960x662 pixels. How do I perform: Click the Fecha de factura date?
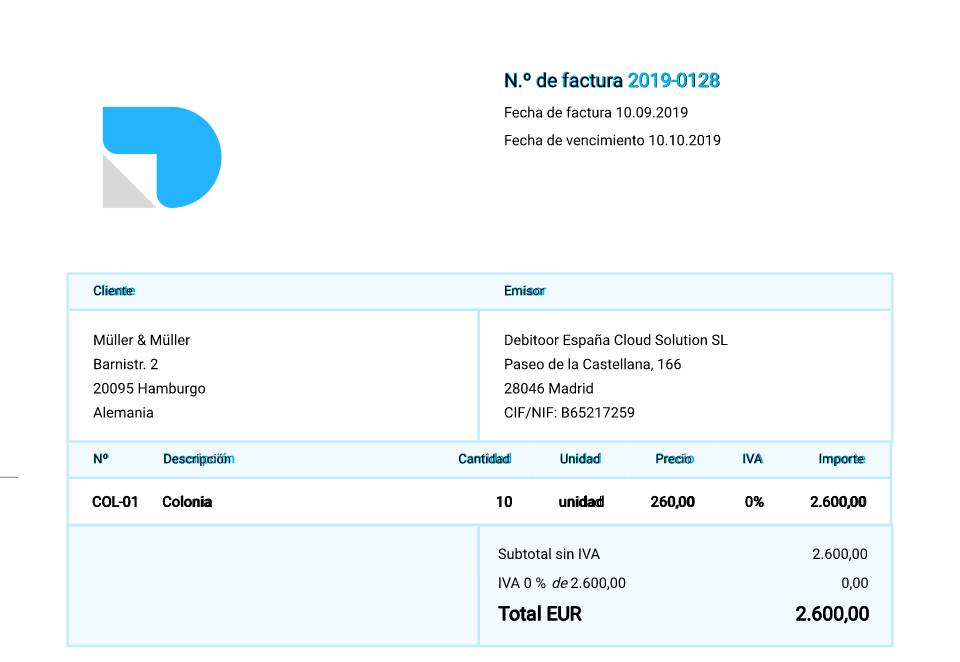coord(651,113)
